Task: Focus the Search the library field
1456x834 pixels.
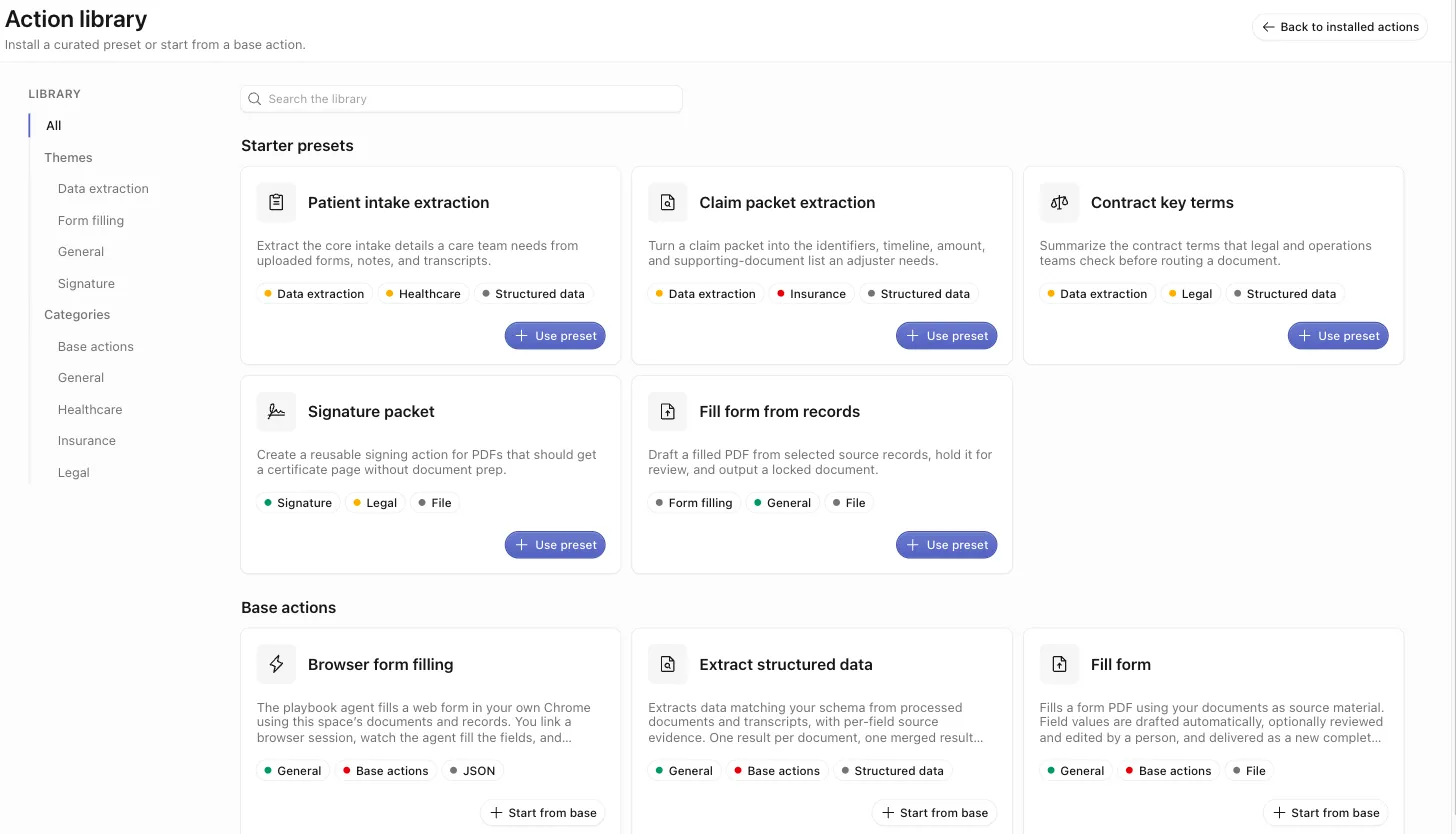Action: (461, 99)
